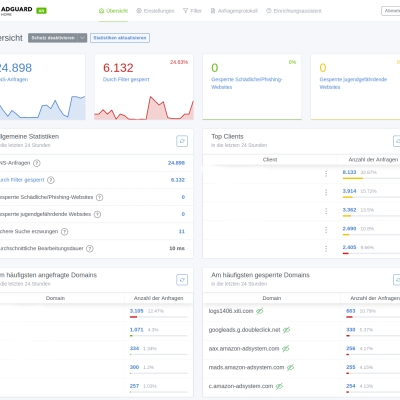This screenshot has height=400, width=400.
Task: Unblock mads.amazon-adsystem.com via its eye icon
Action: coord(290,367)
